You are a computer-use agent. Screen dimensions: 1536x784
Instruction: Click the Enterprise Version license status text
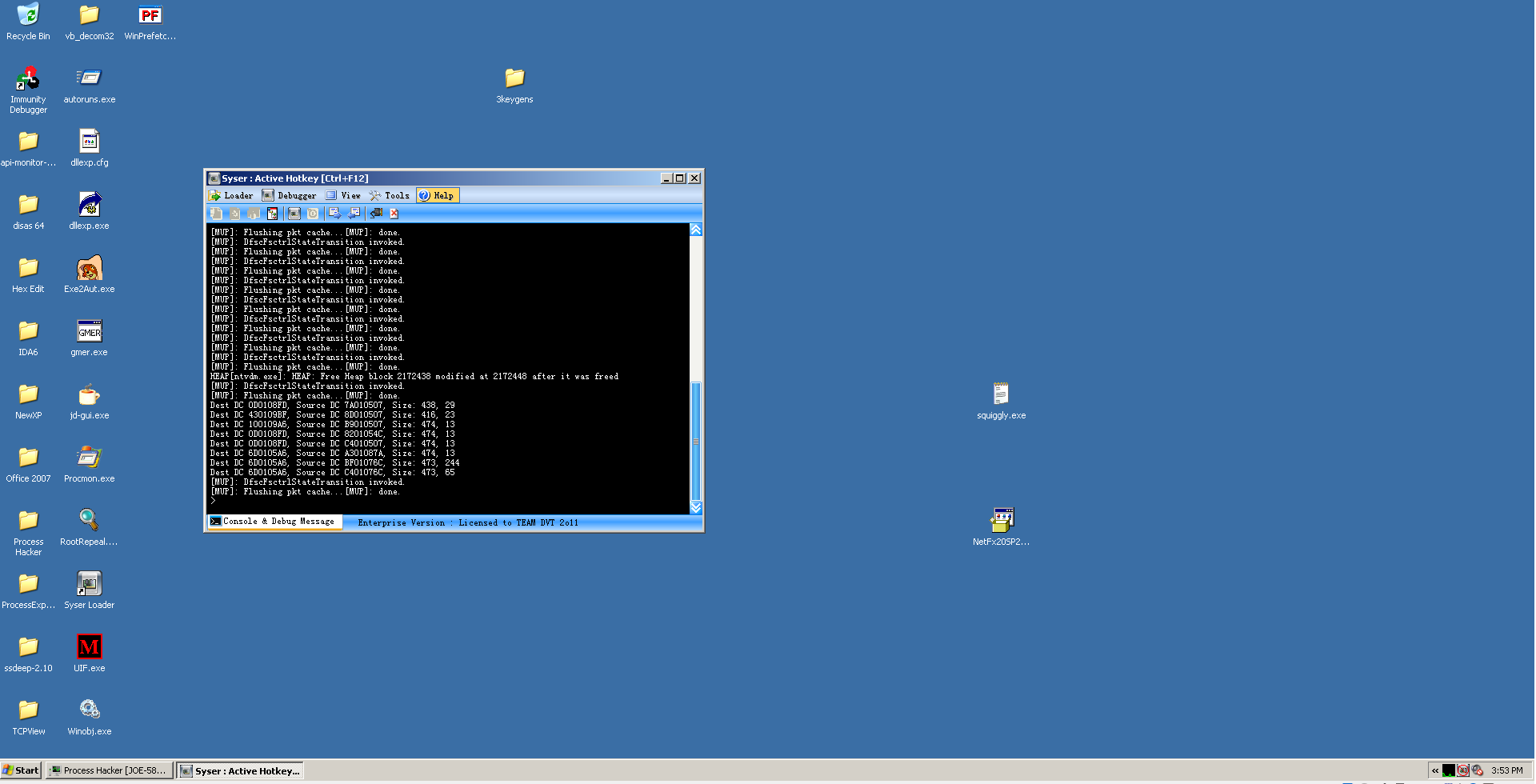coord(468,522)
